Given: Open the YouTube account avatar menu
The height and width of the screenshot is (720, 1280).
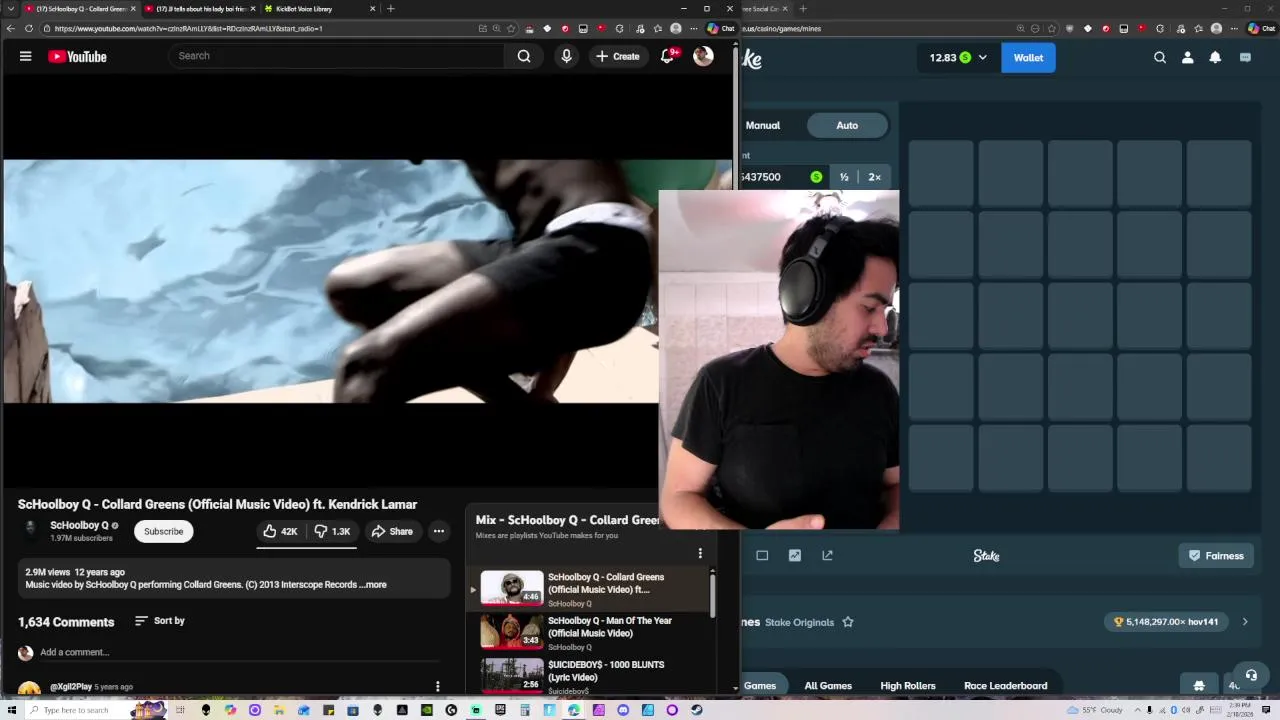Looking at the screenshot, I should coord(703,56).
